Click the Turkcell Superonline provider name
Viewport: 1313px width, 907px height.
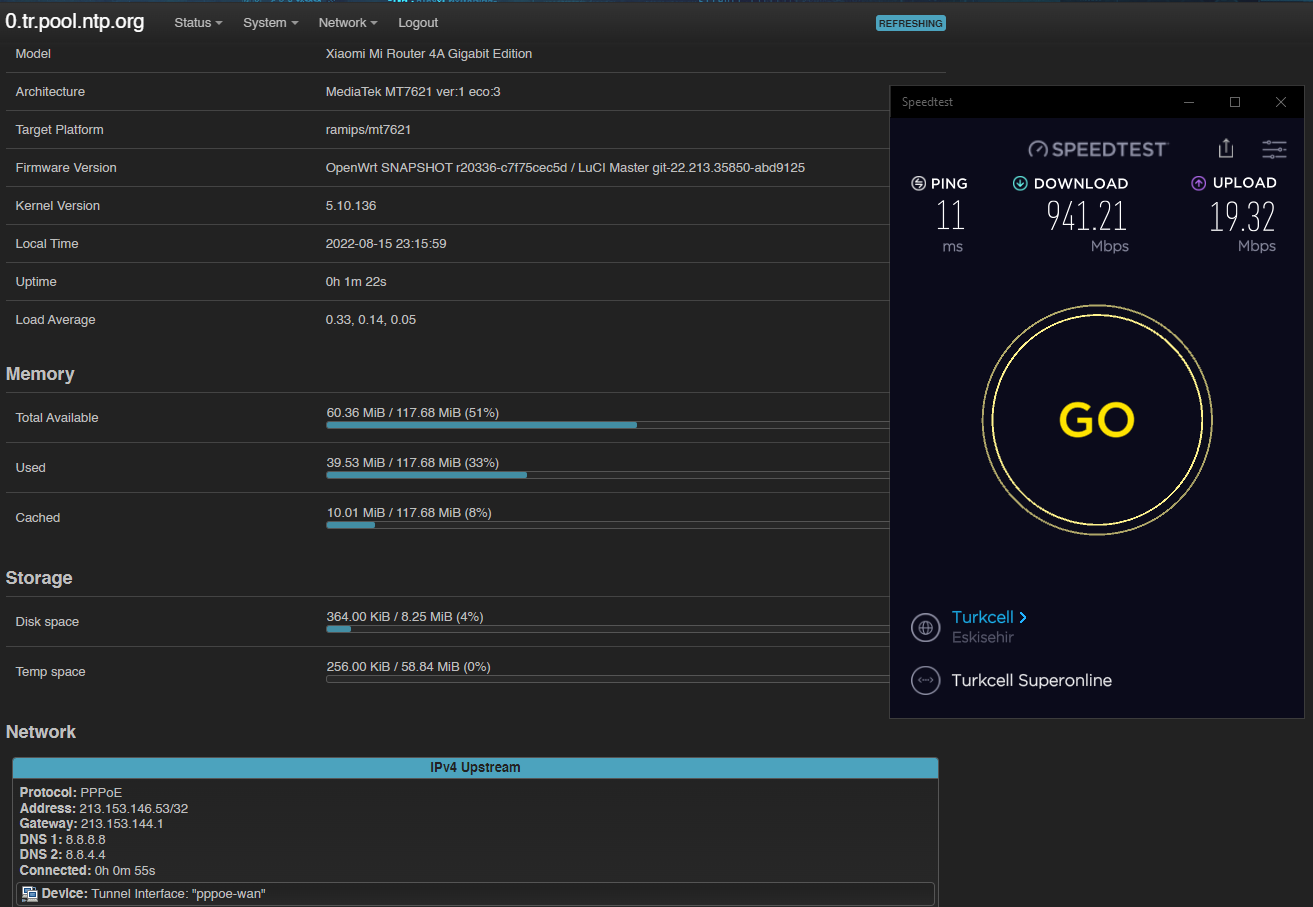(x=1032, y=681)
